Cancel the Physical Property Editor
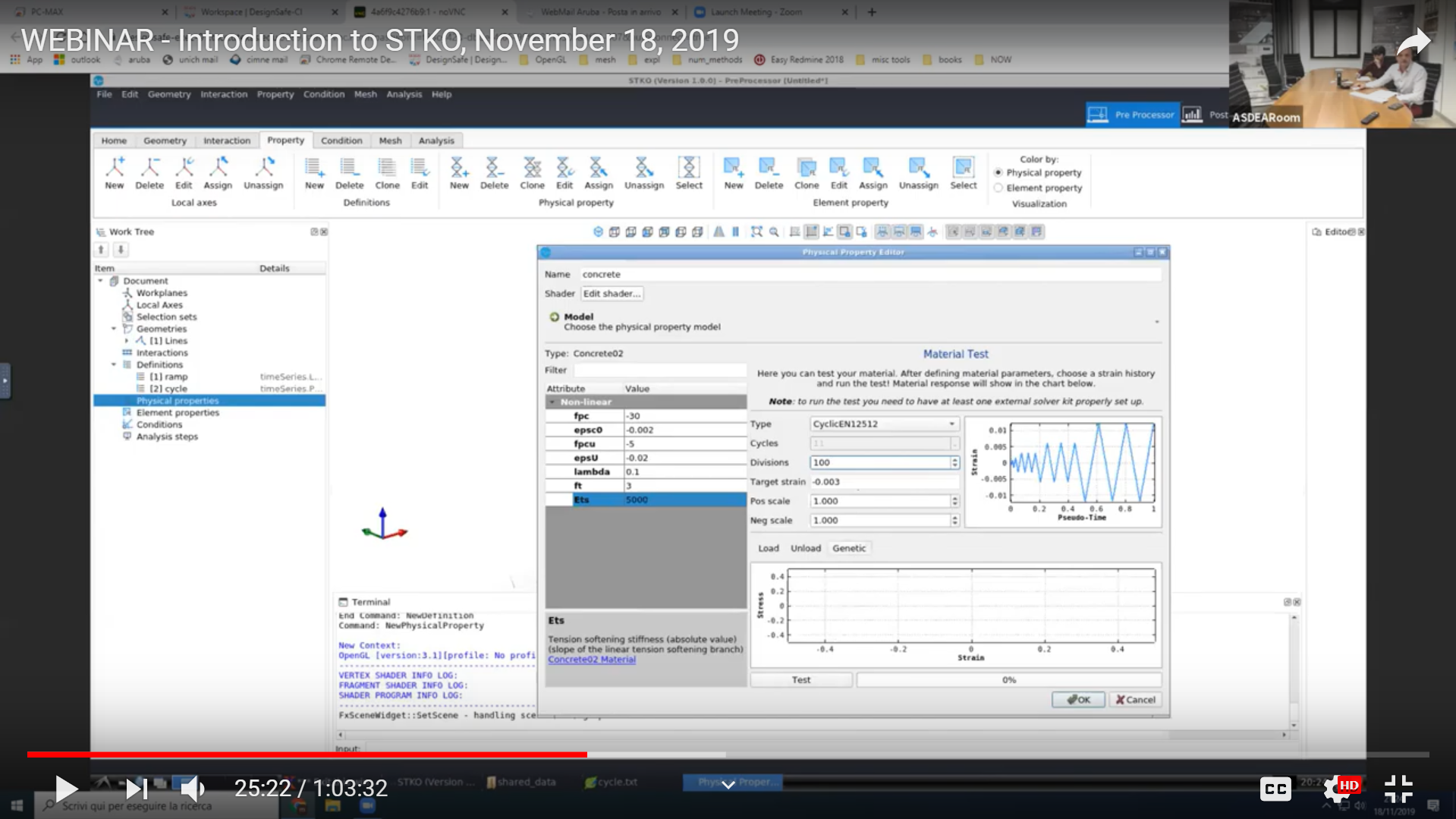Image resolution: width=1456 pixels, height=819 pixels. [x=1136, y=700]
